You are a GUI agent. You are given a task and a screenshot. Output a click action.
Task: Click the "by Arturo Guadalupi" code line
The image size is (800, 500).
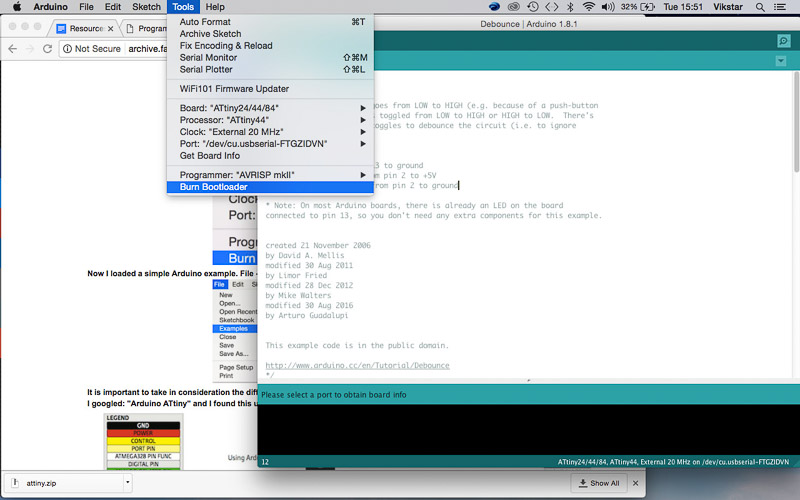pos(307,315)
